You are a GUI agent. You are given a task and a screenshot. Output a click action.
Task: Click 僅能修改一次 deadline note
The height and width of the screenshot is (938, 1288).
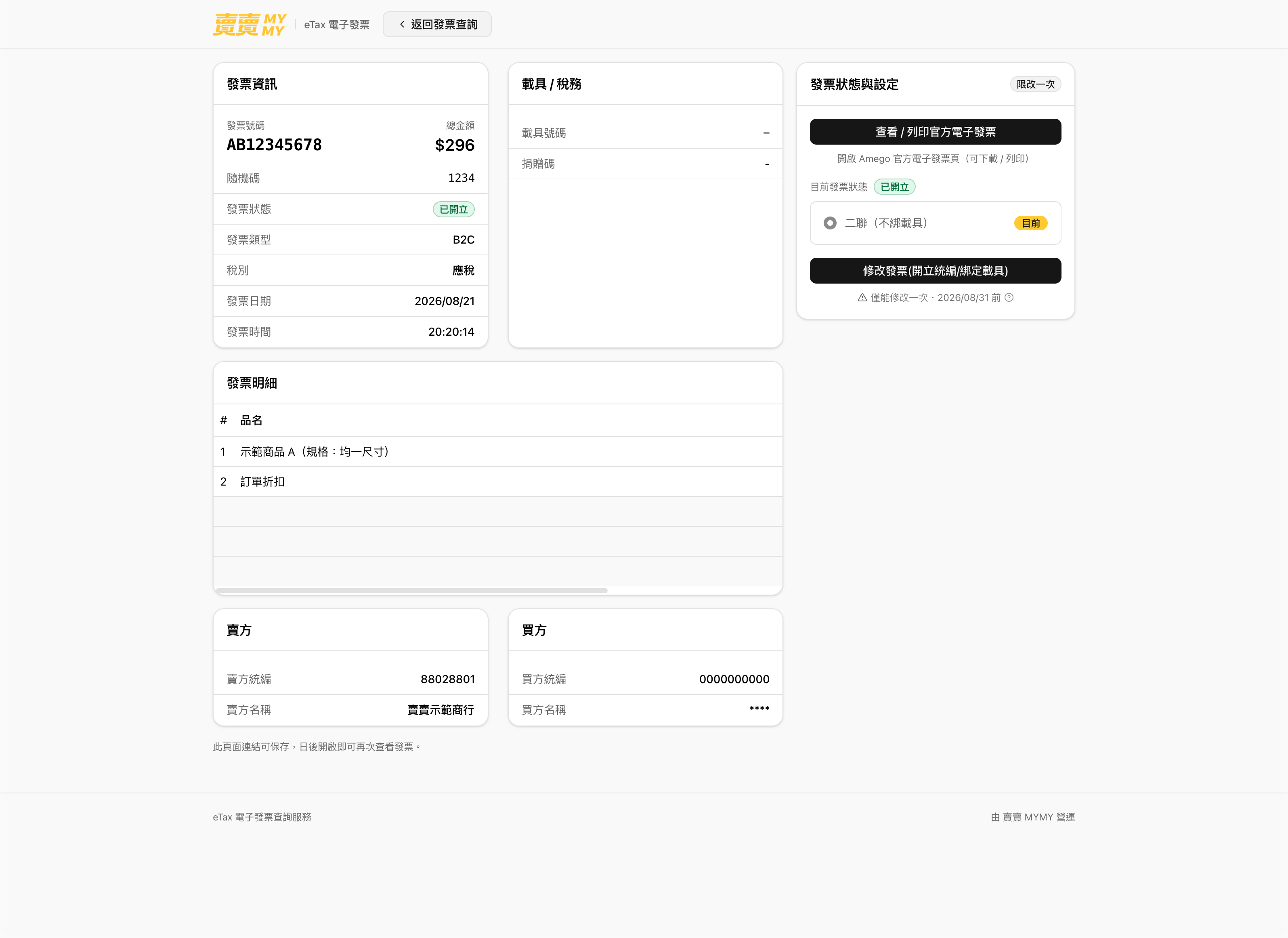936,297
